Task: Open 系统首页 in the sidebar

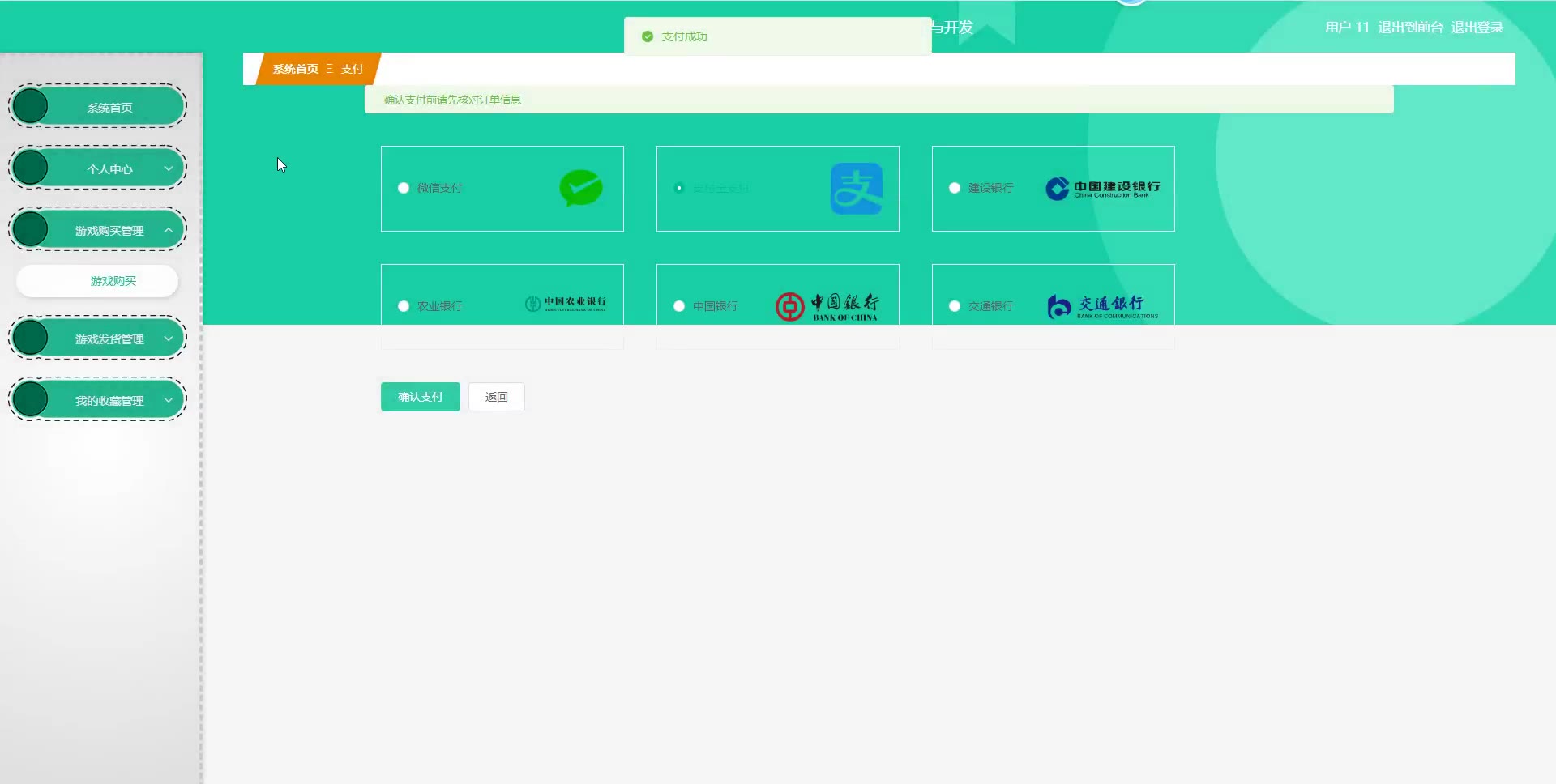Action: click(x=97, y=106)
